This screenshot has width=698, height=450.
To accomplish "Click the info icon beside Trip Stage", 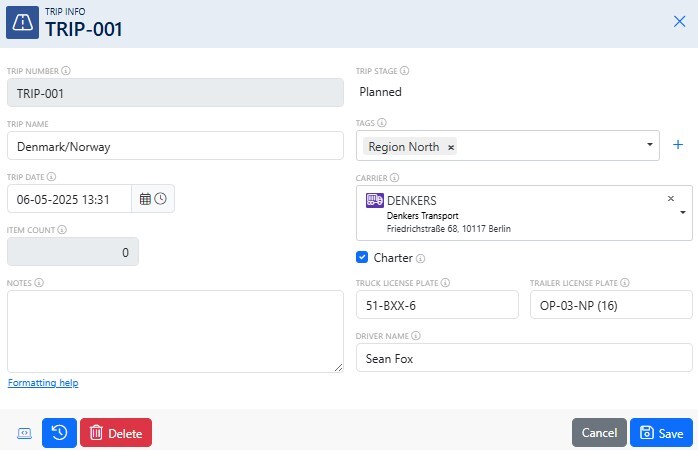I will point(405,71).
